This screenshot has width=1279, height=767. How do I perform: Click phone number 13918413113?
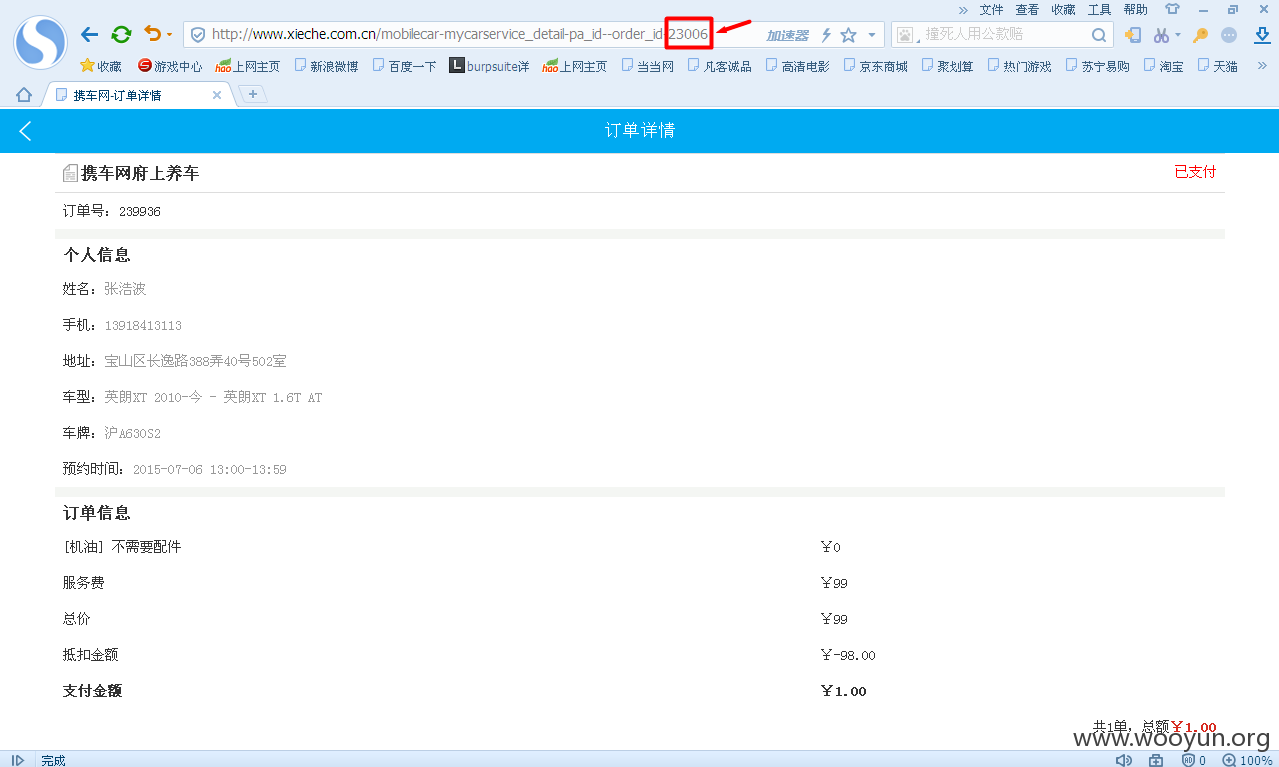(143, 326)
